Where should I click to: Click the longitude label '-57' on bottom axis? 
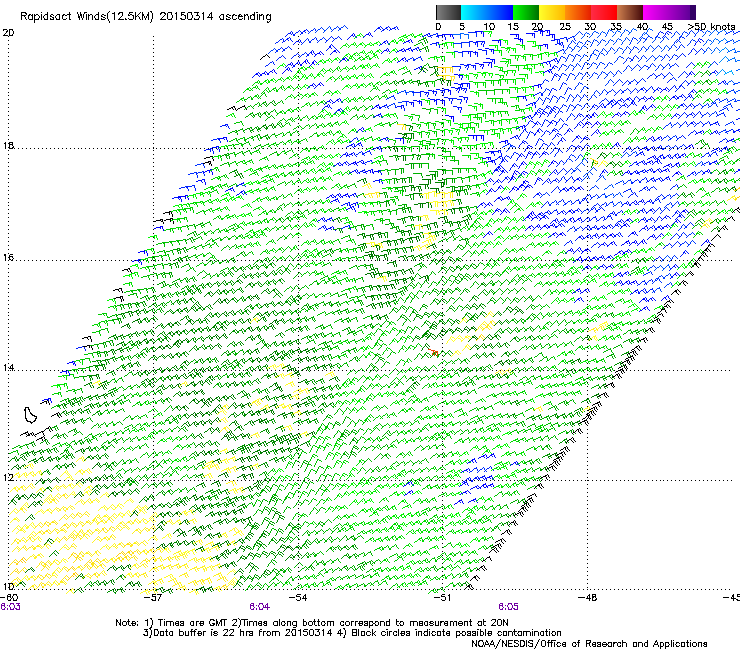click(x=153, y=598)
